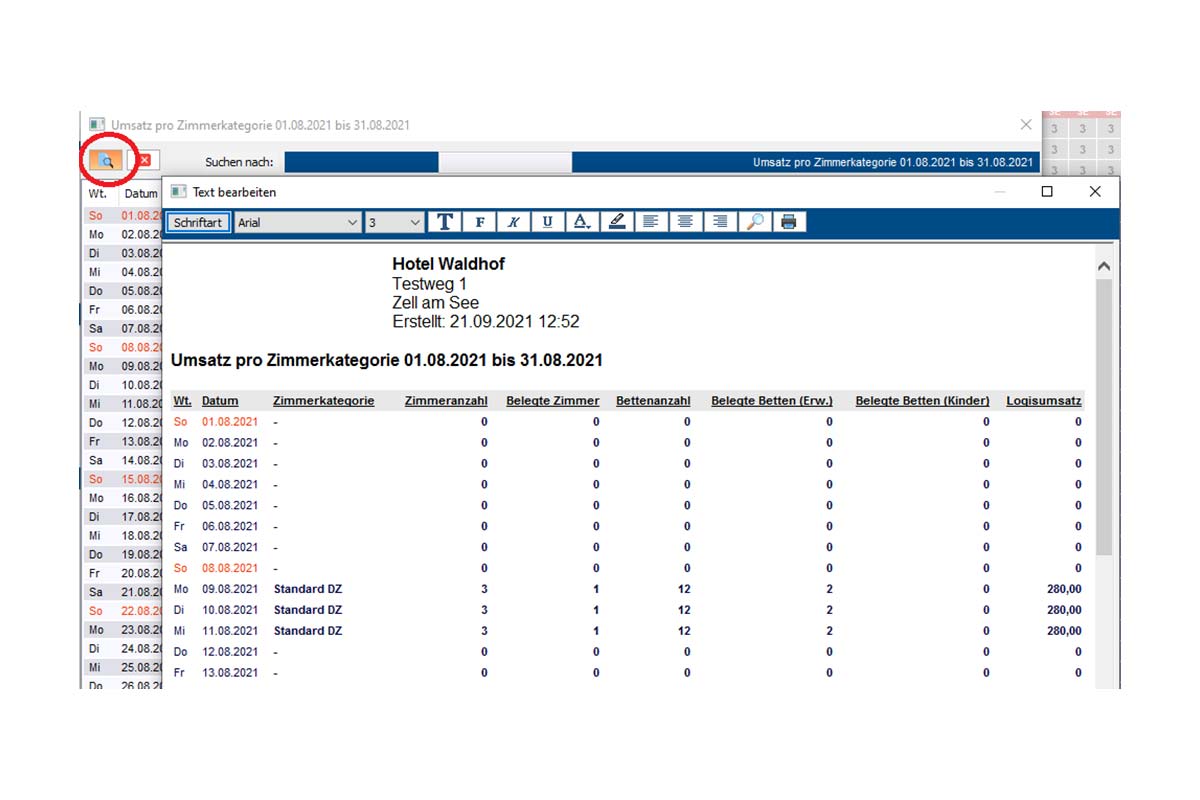This screenshot has width=1200, height=800.
Task: Click the Datum column header in background list
Action: point(141,194)
